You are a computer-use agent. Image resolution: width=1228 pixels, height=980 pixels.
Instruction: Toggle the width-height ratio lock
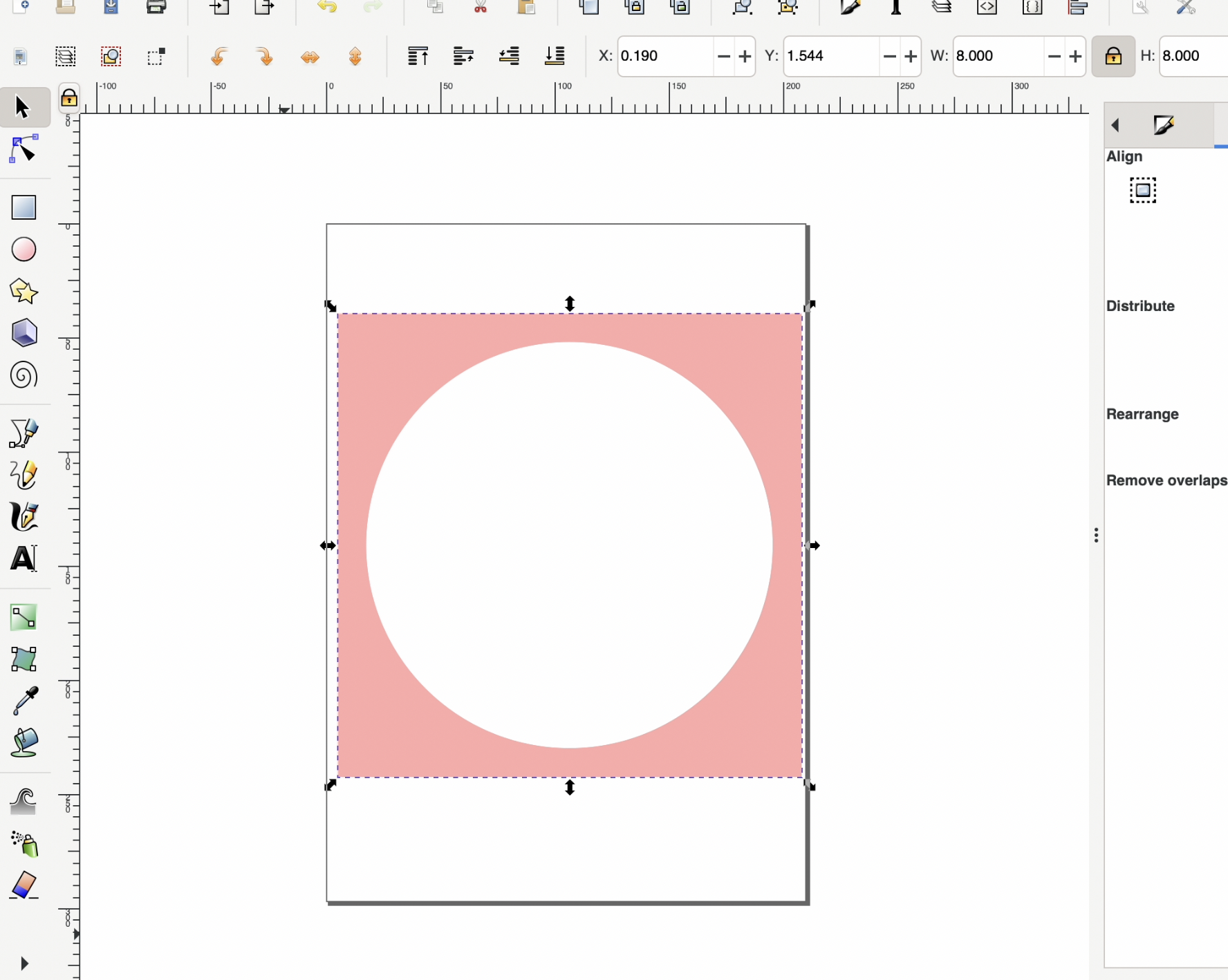pos(1113,56)
